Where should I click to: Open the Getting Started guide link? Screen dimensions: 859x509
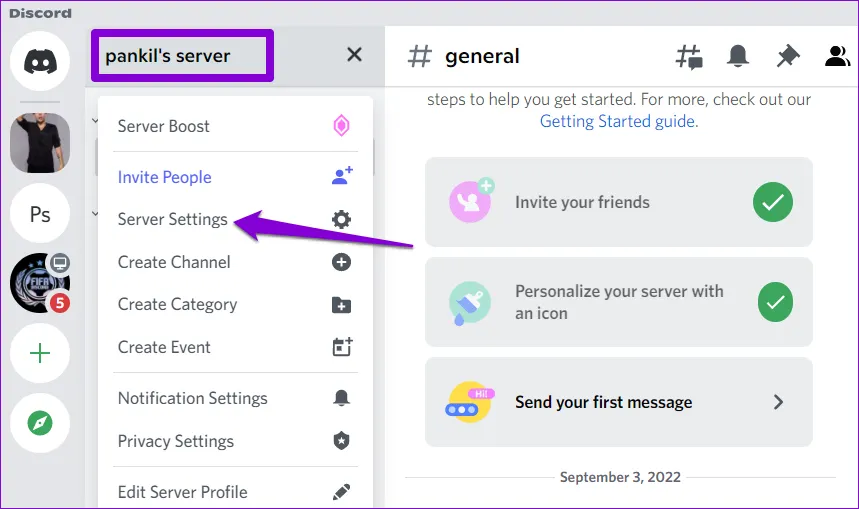pyautogui.click(x=618, y=121)
